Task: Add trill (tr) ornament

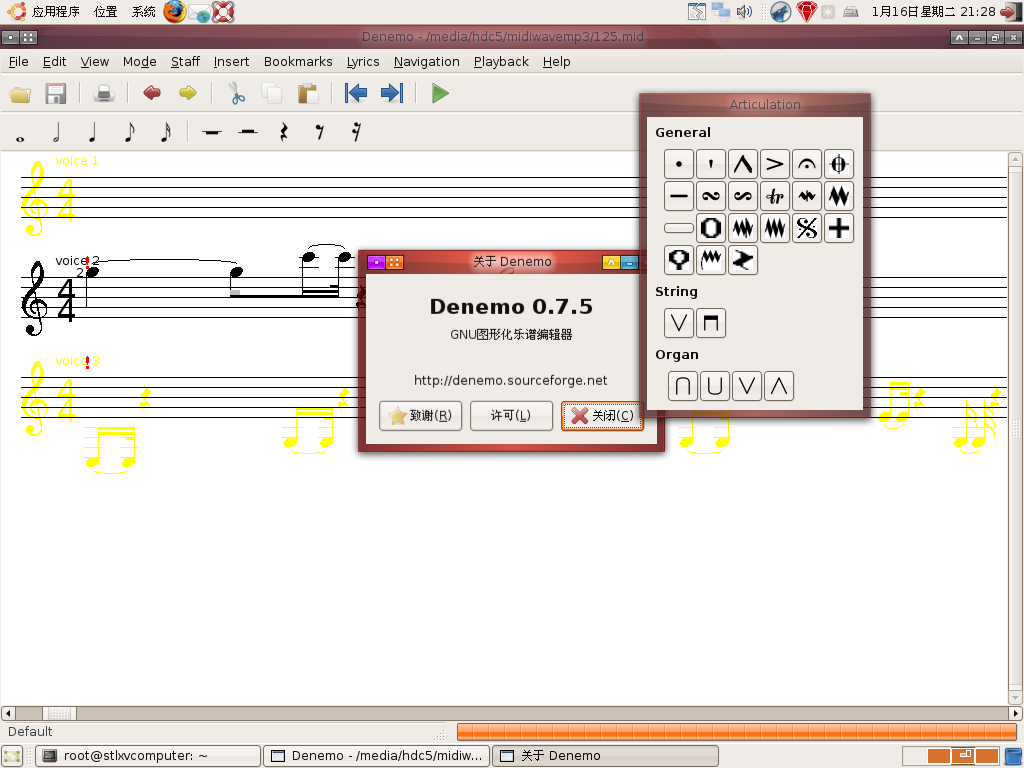Action: point(775,196)
